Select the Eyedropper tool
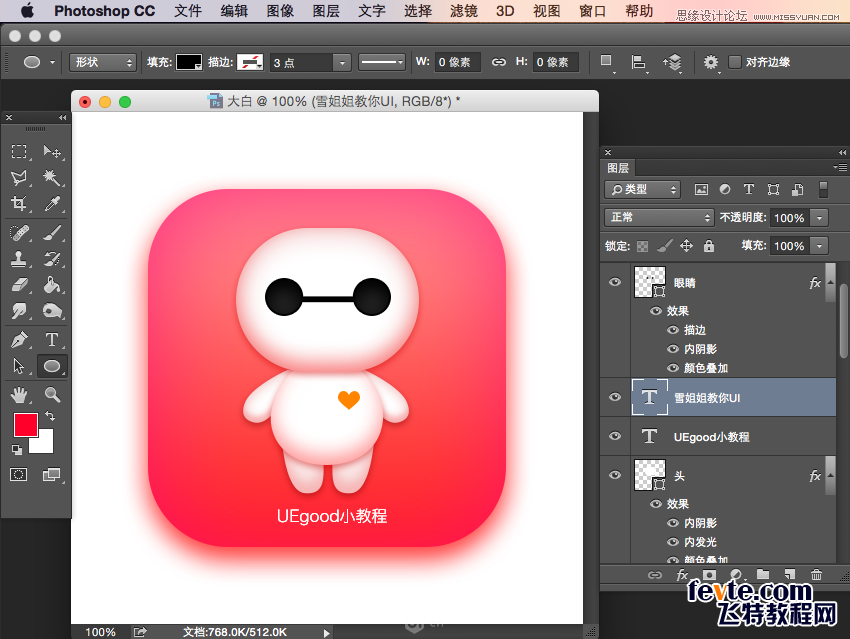 click(52, 204)
